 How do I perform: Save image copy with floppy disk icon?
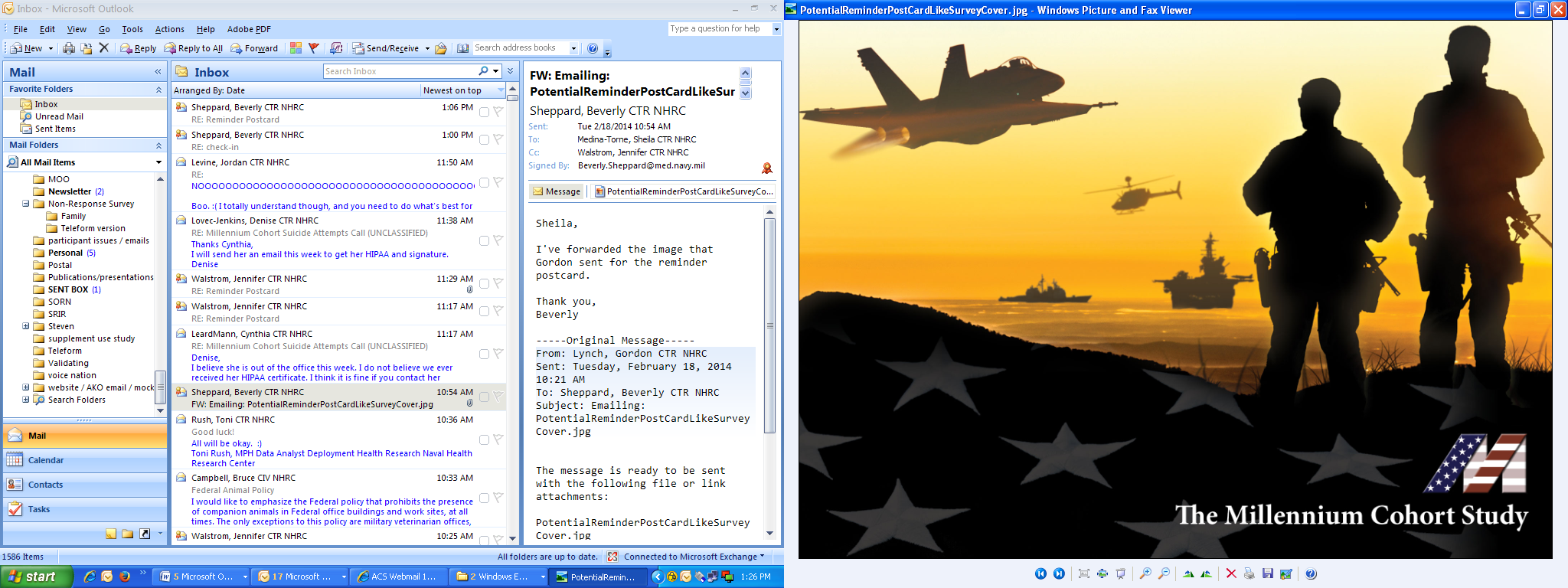pyautogui.click(x=1268, y=573)
